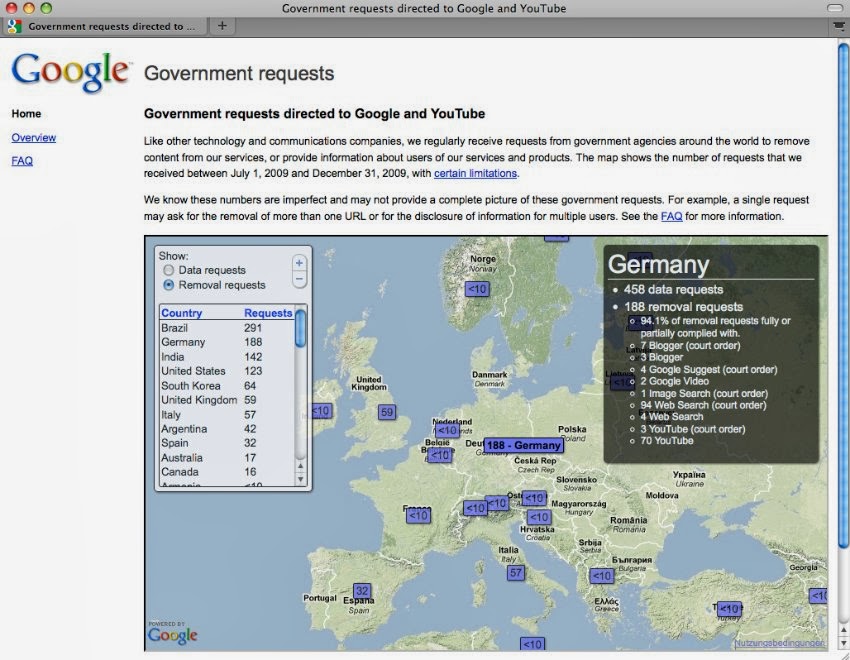This screenshot has height=660, width=850.
Task: Go to Home in the left navigation
Action: (x=26, y=114)
